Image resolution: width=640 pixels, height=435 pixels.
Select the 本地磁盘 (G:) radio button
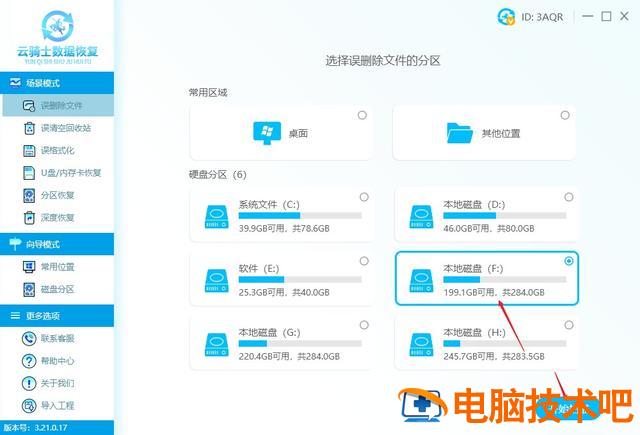364,325
